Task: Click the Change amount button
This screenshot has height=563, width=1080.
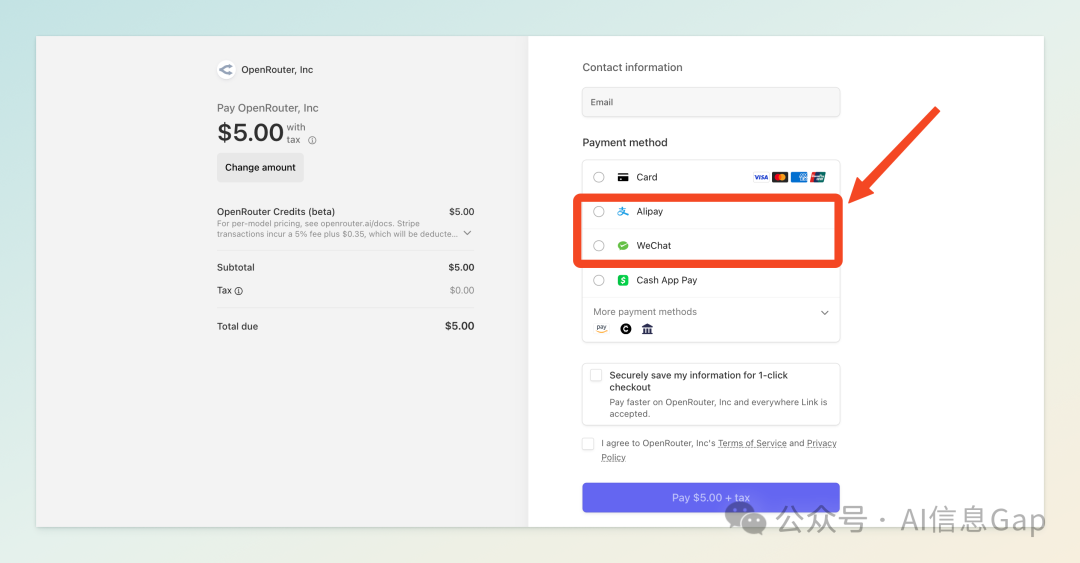Action: 260,167
